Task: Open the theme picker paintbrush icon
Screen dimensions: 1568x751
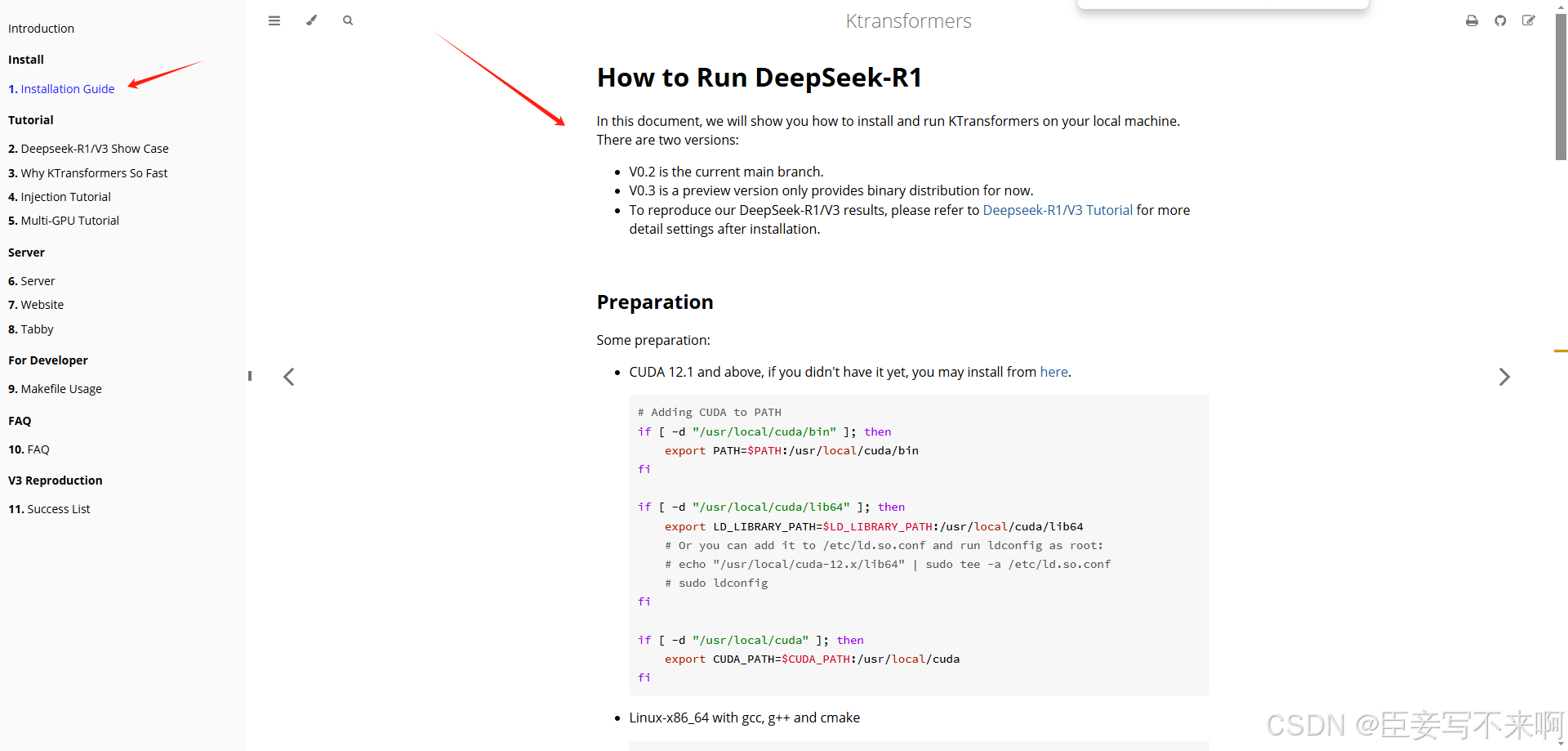Action: point(311,20)
